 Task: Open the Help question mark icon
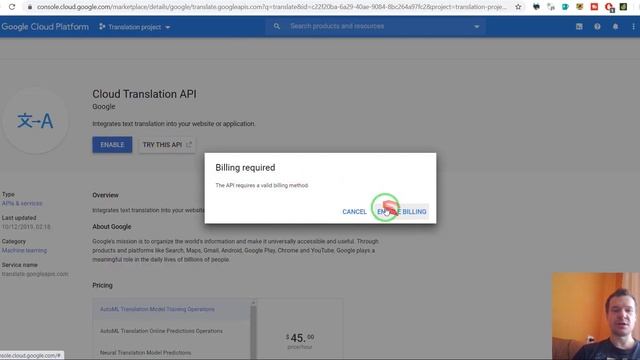coord(597,27)
